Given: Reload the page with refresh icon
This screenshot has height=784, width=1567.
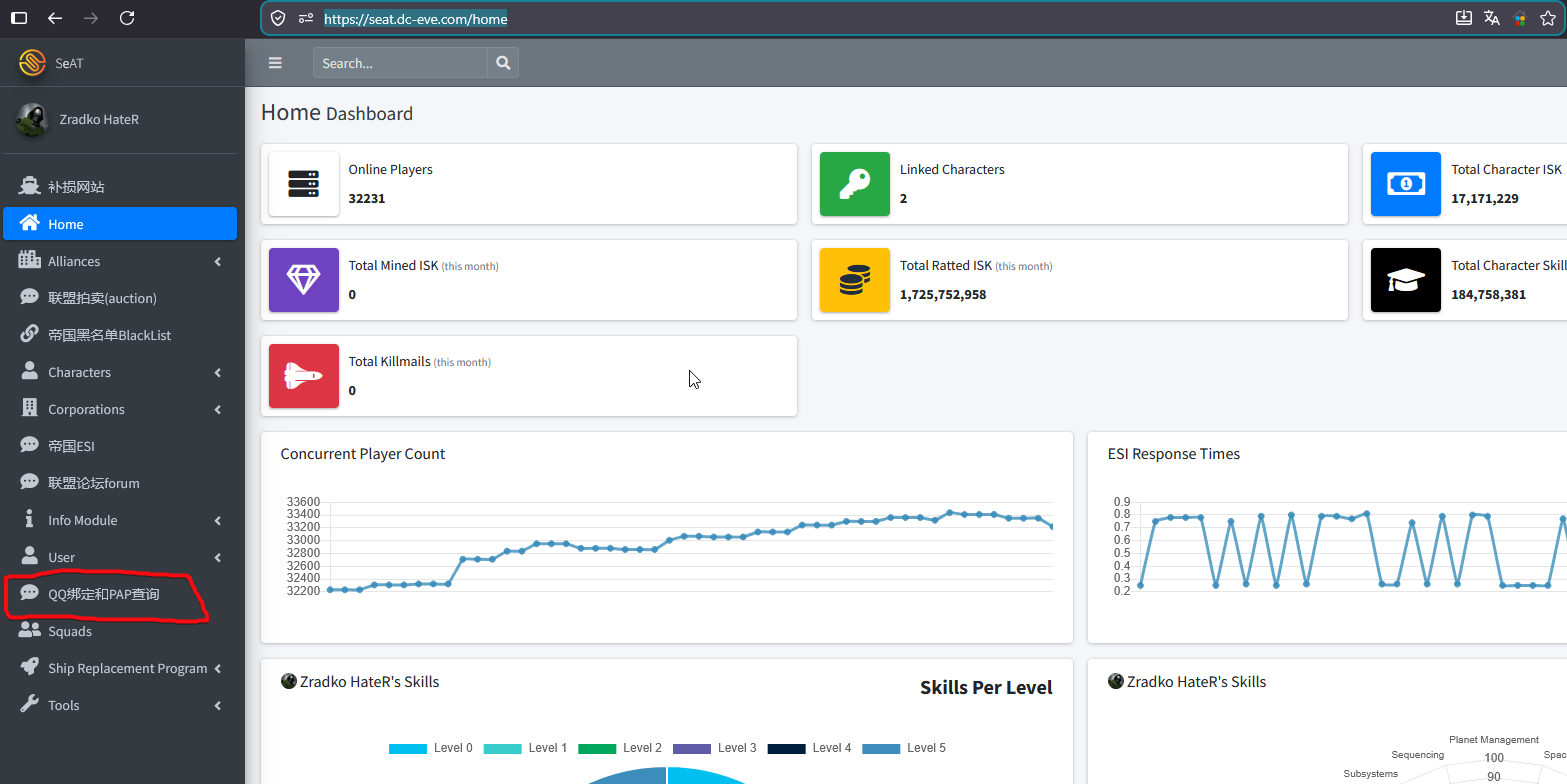Looking at the screenshot, I should click(127, 18).
